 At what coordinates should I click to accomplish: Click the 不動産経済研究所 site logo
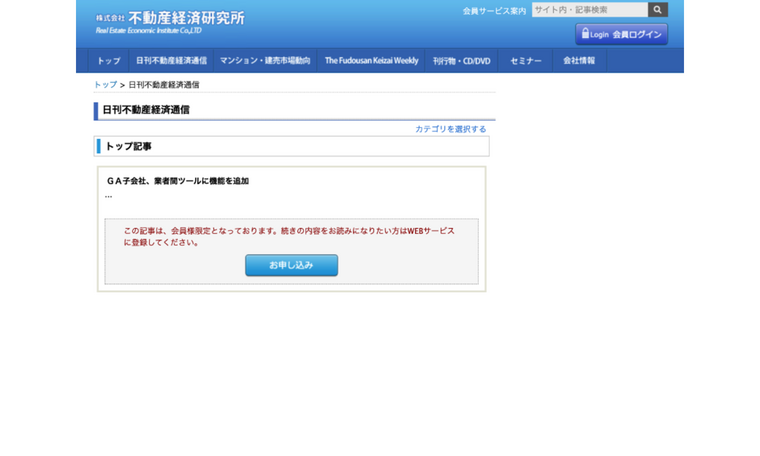[170, 22]
